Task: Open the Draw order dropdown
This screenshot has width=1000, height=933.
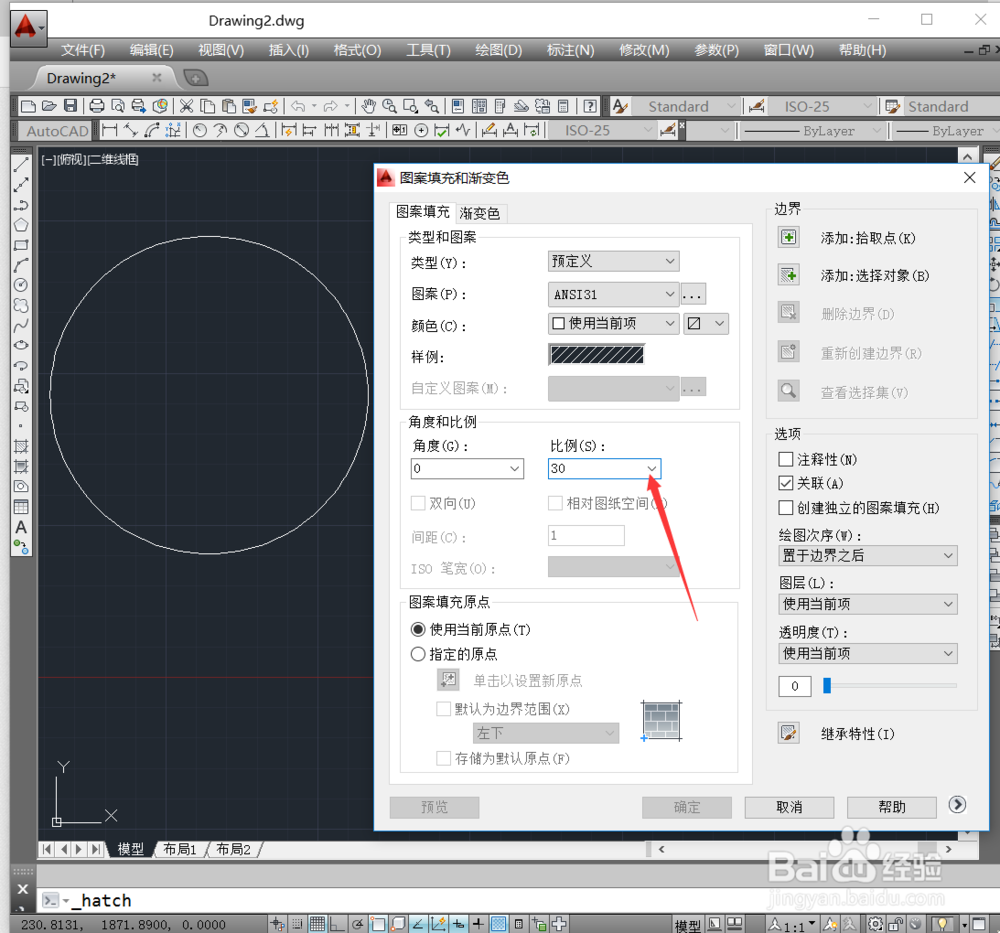Action: tap(868, 555)
